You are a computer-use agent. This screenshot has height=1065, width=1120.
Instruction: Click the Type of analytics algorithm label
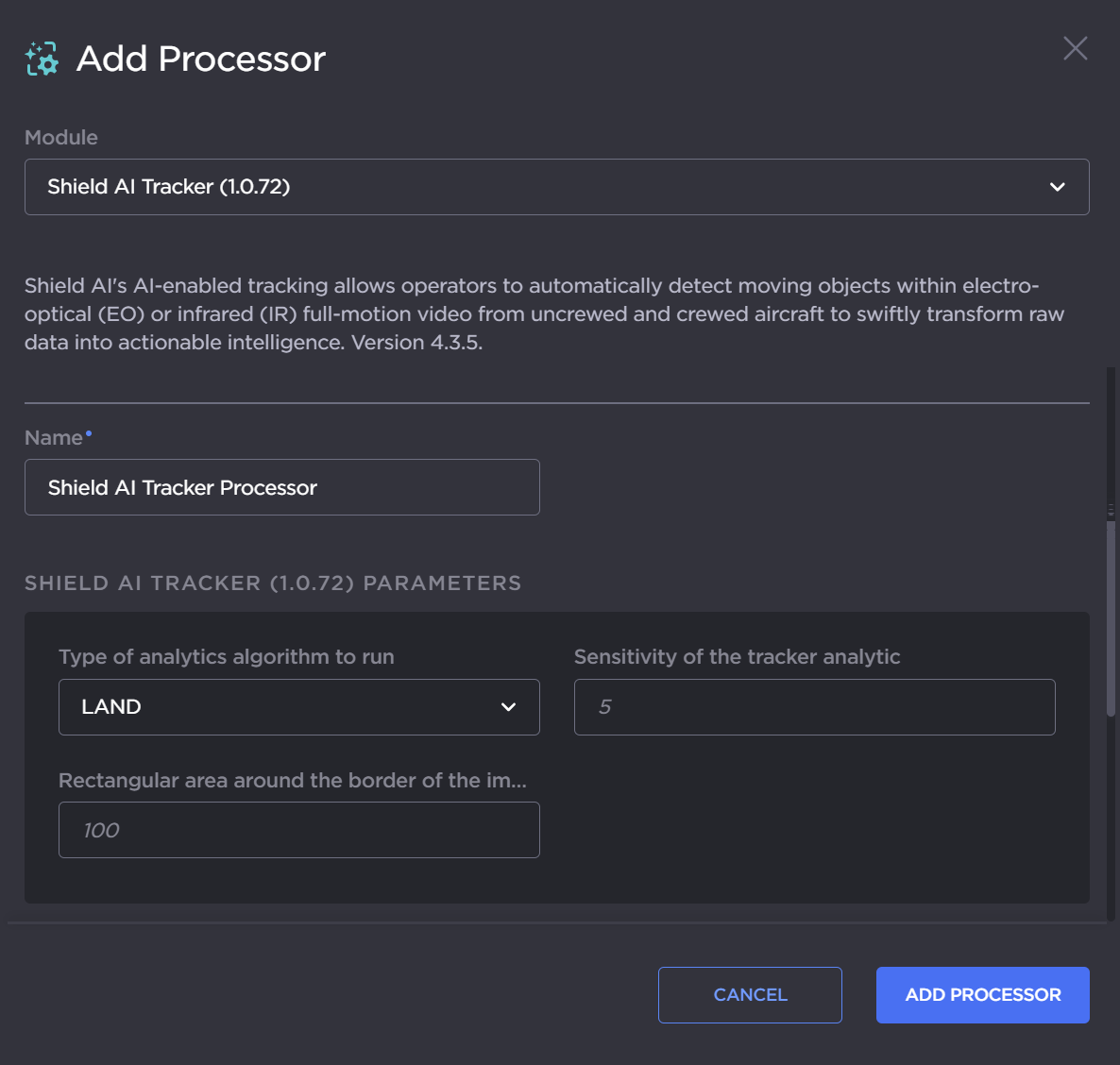pos(227,657)
